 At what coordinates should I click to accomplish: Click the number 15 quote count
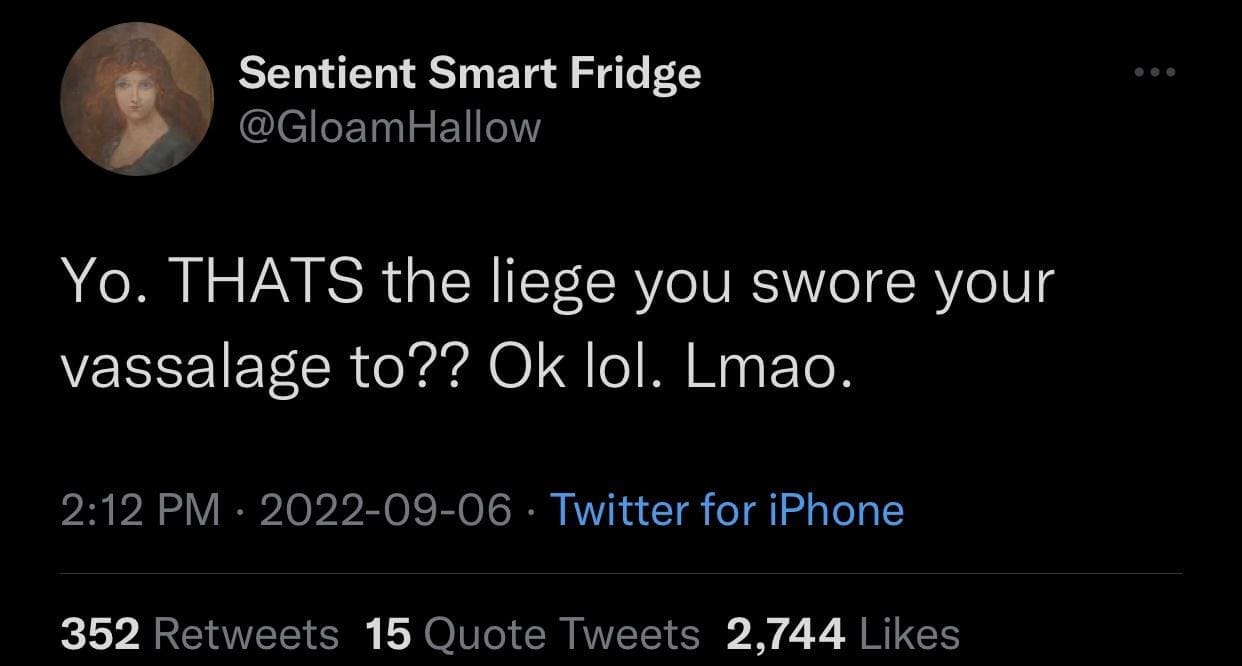click(388, 633)
